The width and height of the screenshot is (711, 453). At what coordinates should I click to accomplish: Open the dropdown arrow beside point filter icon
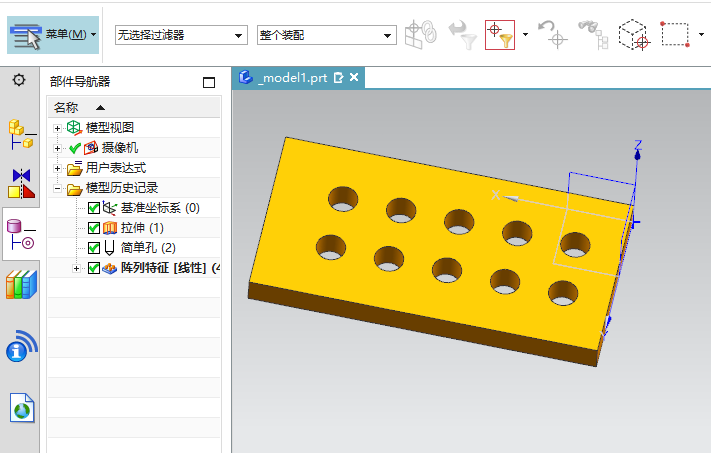[x=525, y=34]
